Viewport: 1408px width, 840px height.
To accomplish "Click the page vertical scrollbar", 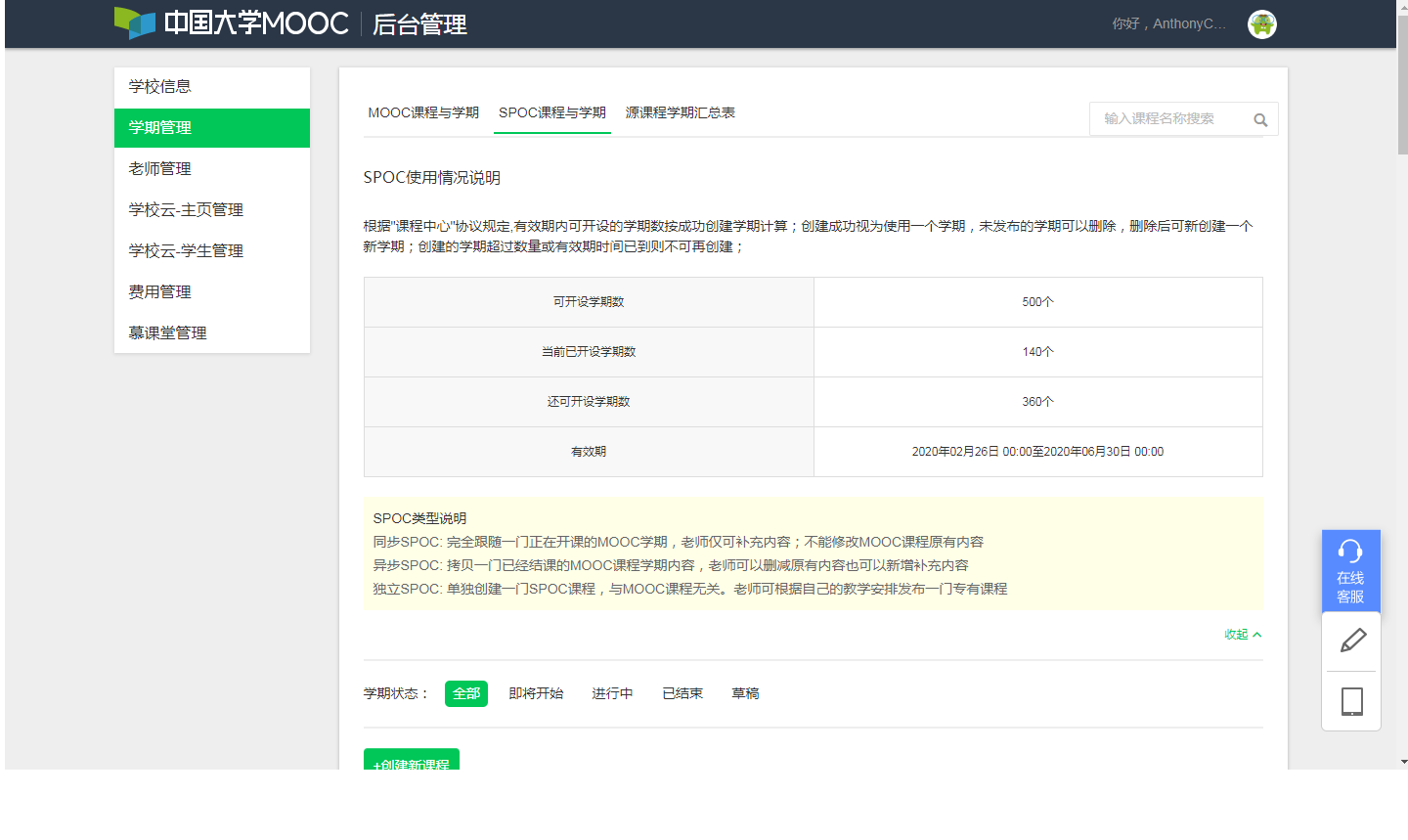I will pyautogui.click(x=1403, y=83).
